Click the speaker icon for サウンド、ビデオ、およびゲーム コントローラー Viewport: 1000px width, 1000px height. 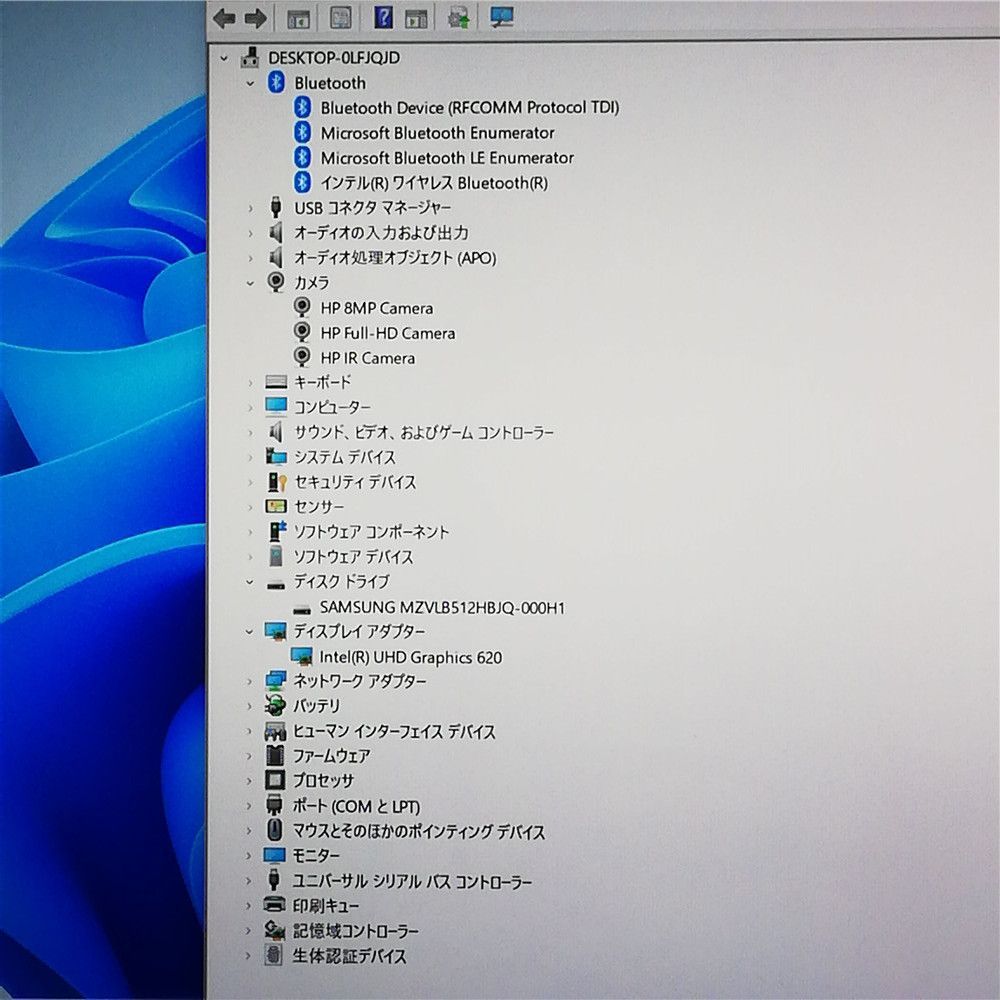pos(276,432)
